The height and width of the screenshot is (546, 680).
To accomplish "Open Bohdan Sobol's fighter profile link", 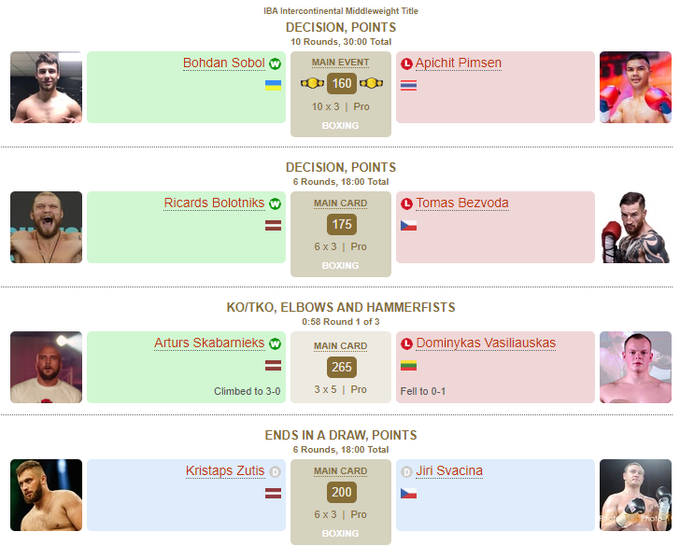I will pos(223,63).
